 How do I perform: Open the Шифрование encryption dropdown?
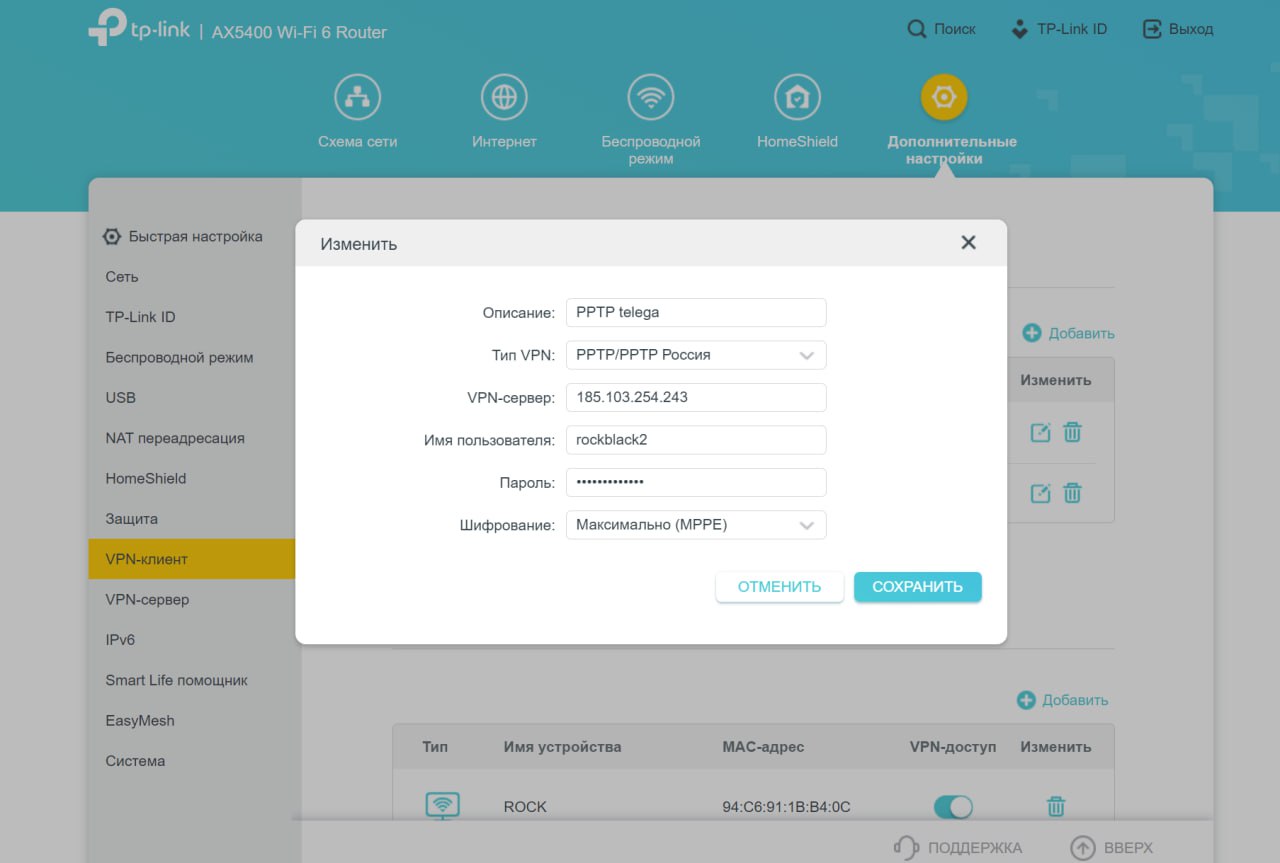point(696,525)
